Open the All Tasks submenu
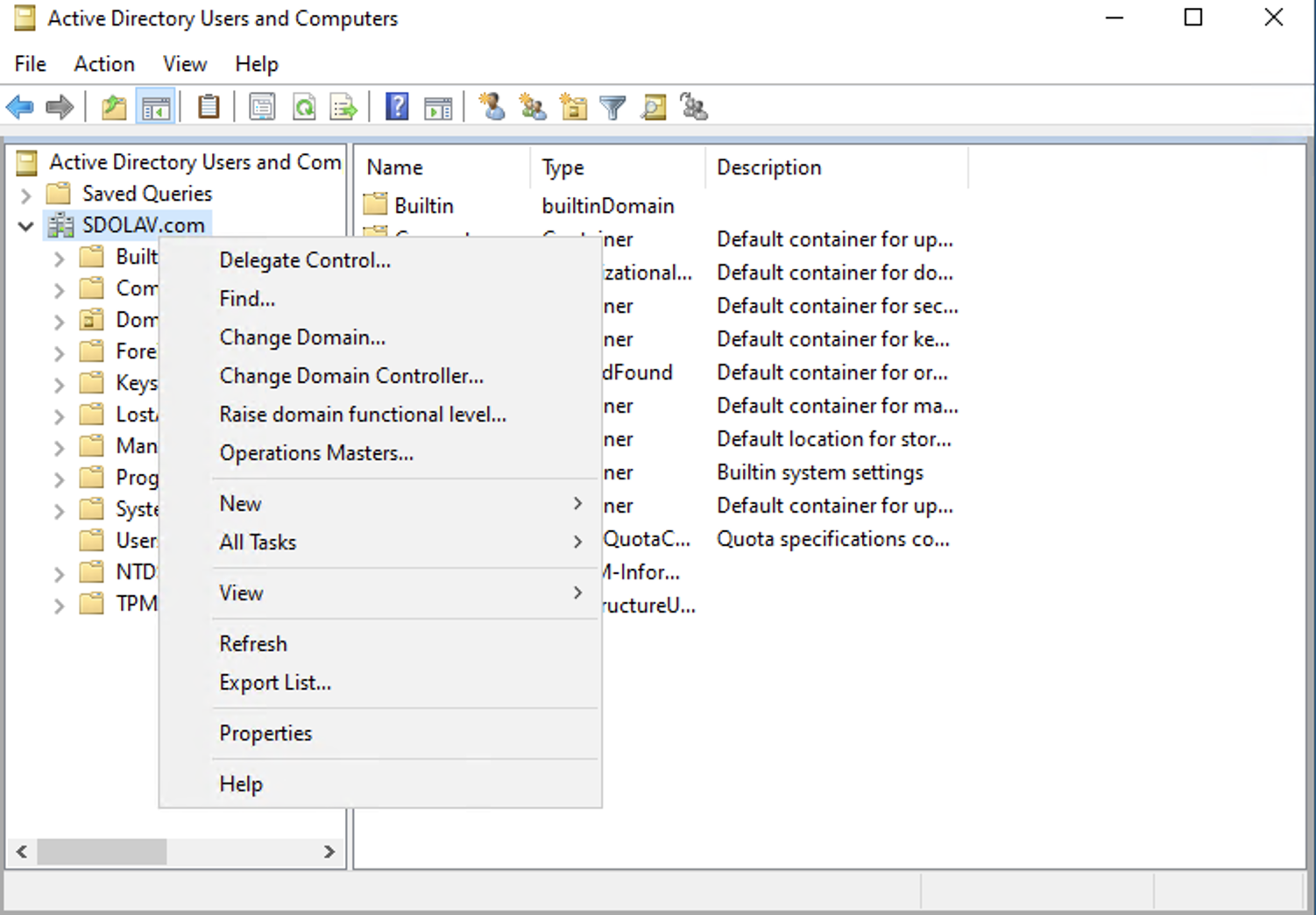 tap(380, 543)
